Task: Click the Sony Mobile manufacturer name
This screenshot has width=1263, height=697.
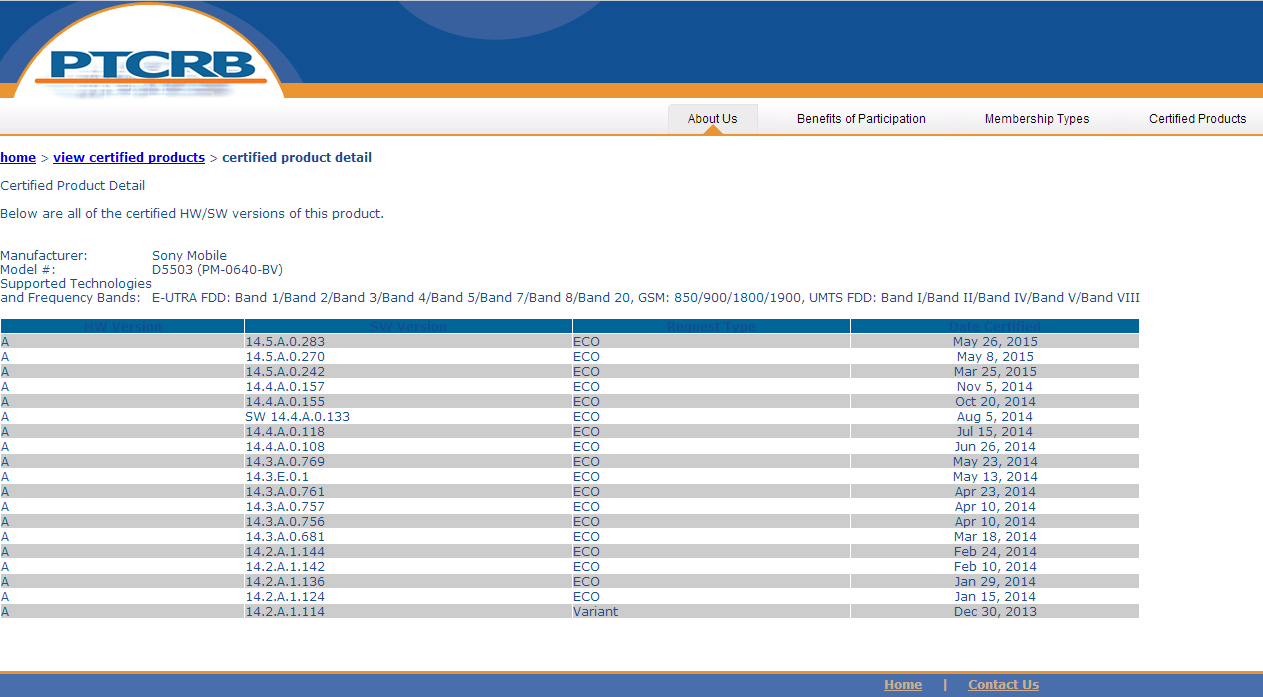Action: (189, 256)
